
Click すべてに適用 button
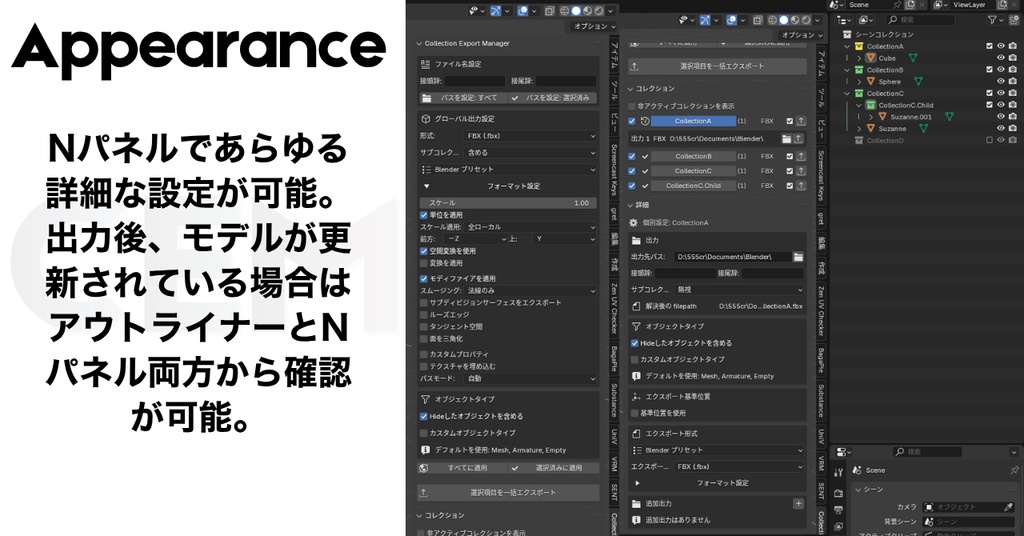click(462, 468)
